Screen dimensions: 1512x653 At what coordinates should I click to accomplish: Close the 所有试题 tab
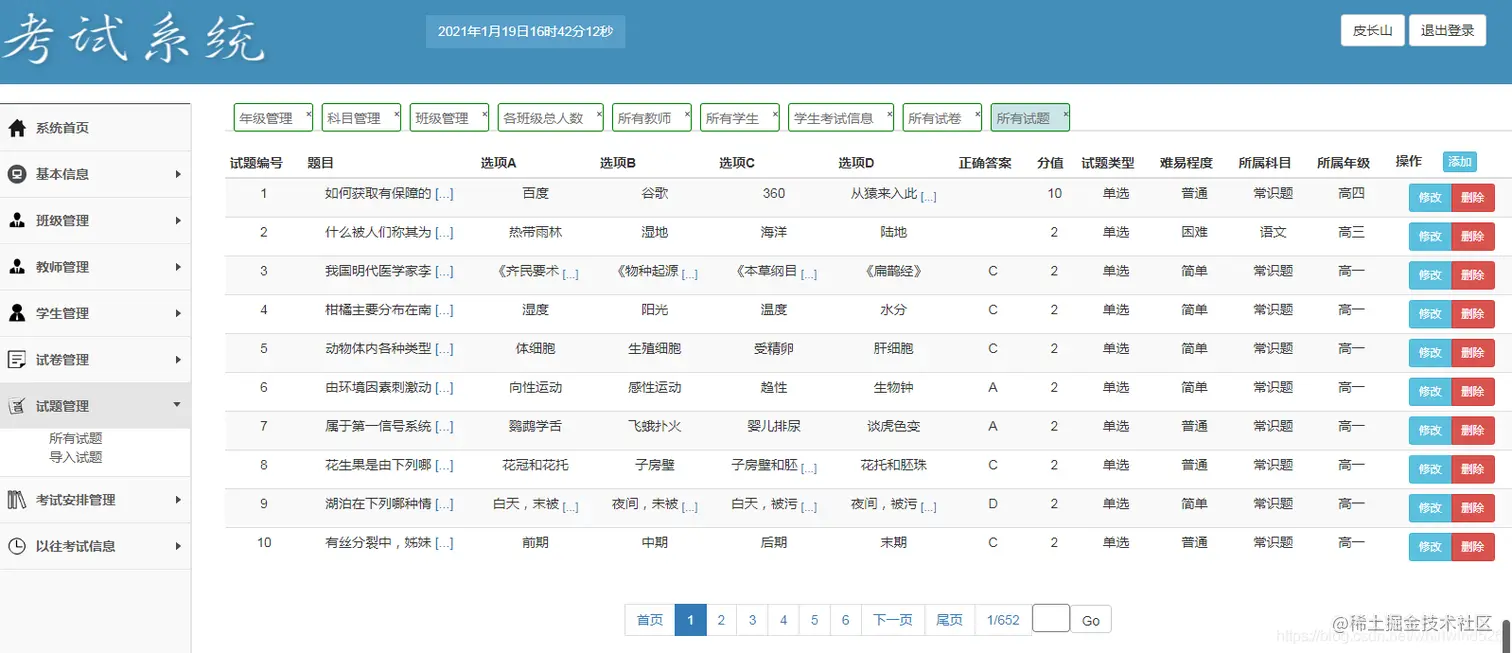coord(1065,113)
